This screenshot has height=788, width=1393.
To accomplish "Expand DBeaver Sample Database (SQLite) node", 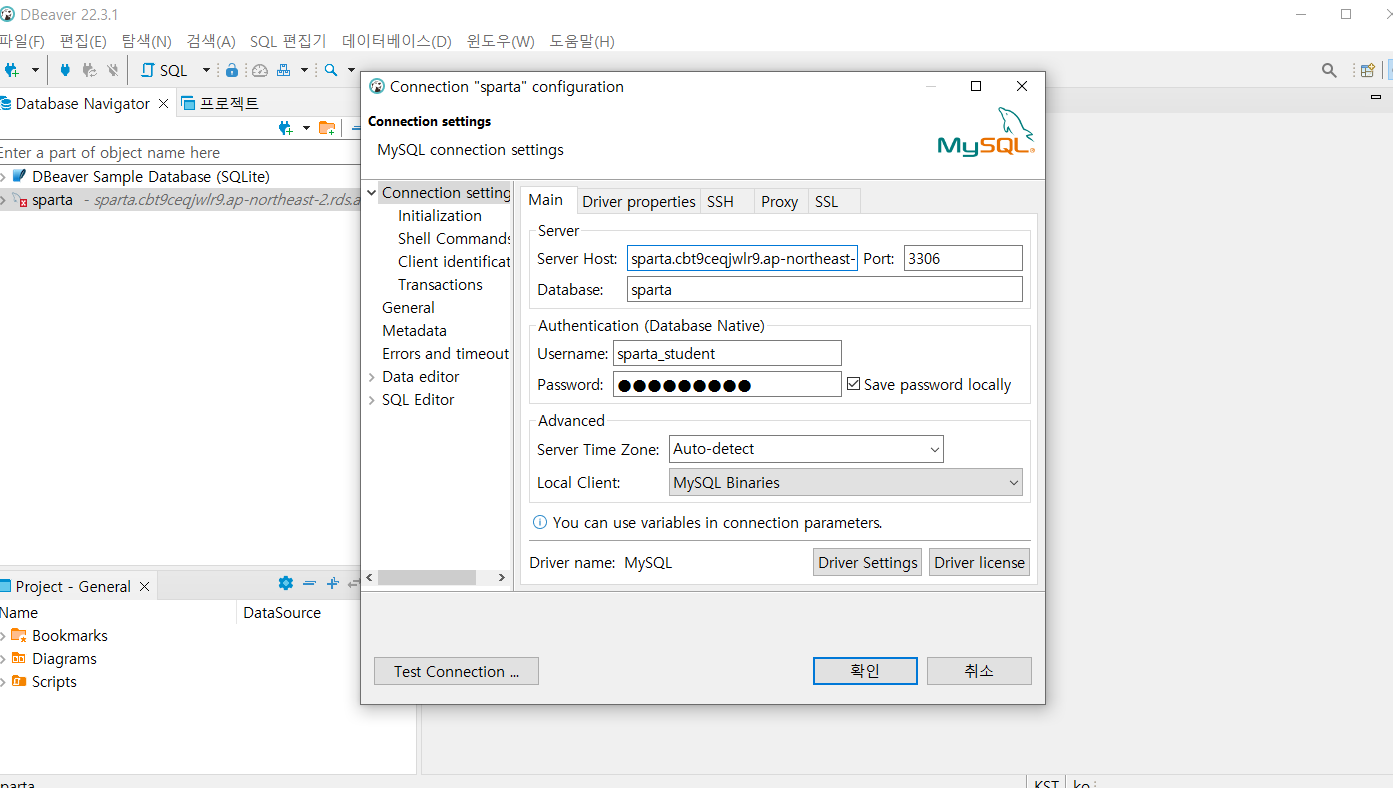I will pyautogui.click(x=4, y=176).
